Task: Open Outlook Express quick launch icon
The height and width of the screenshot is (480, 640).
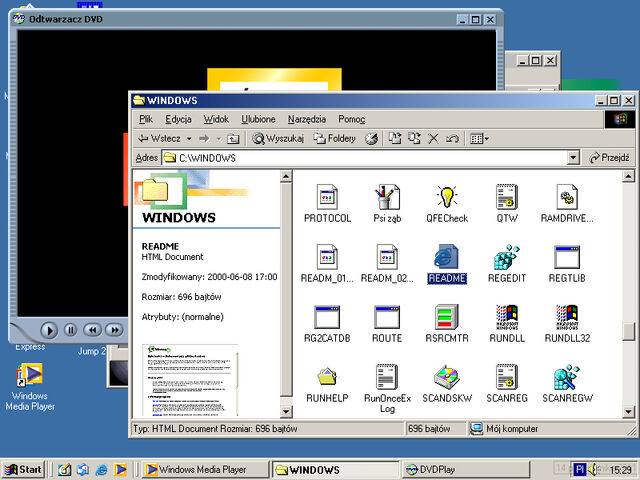Action: coord(83,470)
